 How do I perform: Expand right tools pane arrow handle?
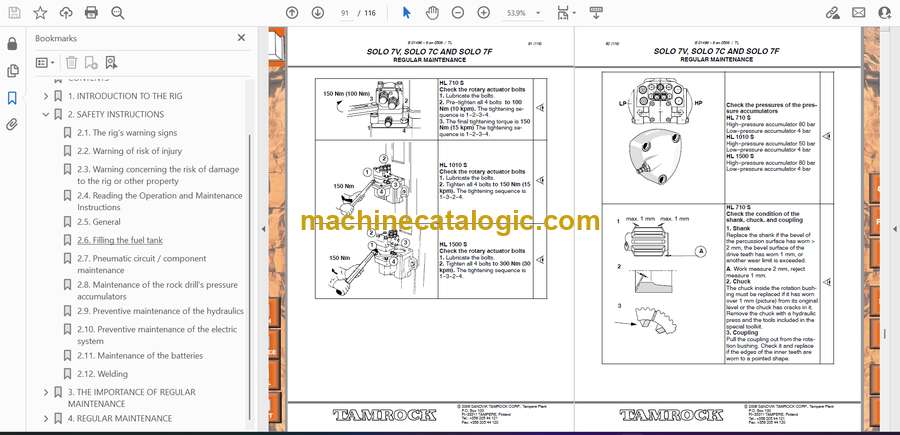click(x=894, y=229)
